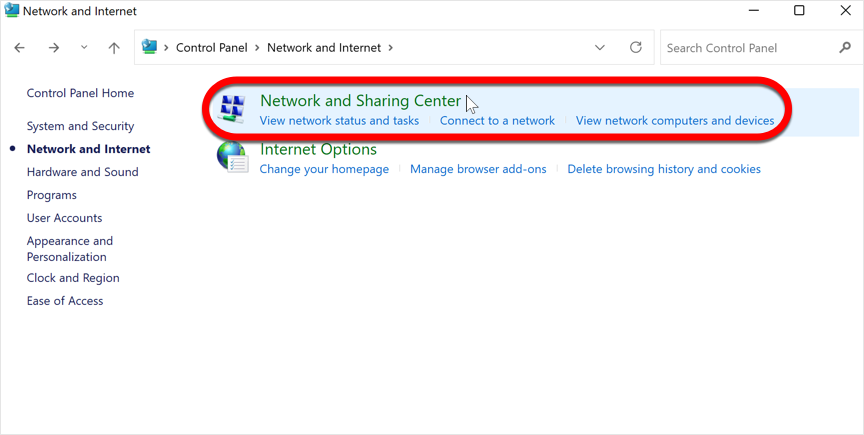
Task: Click Change your homepage
Action: [x=324, y=169]
